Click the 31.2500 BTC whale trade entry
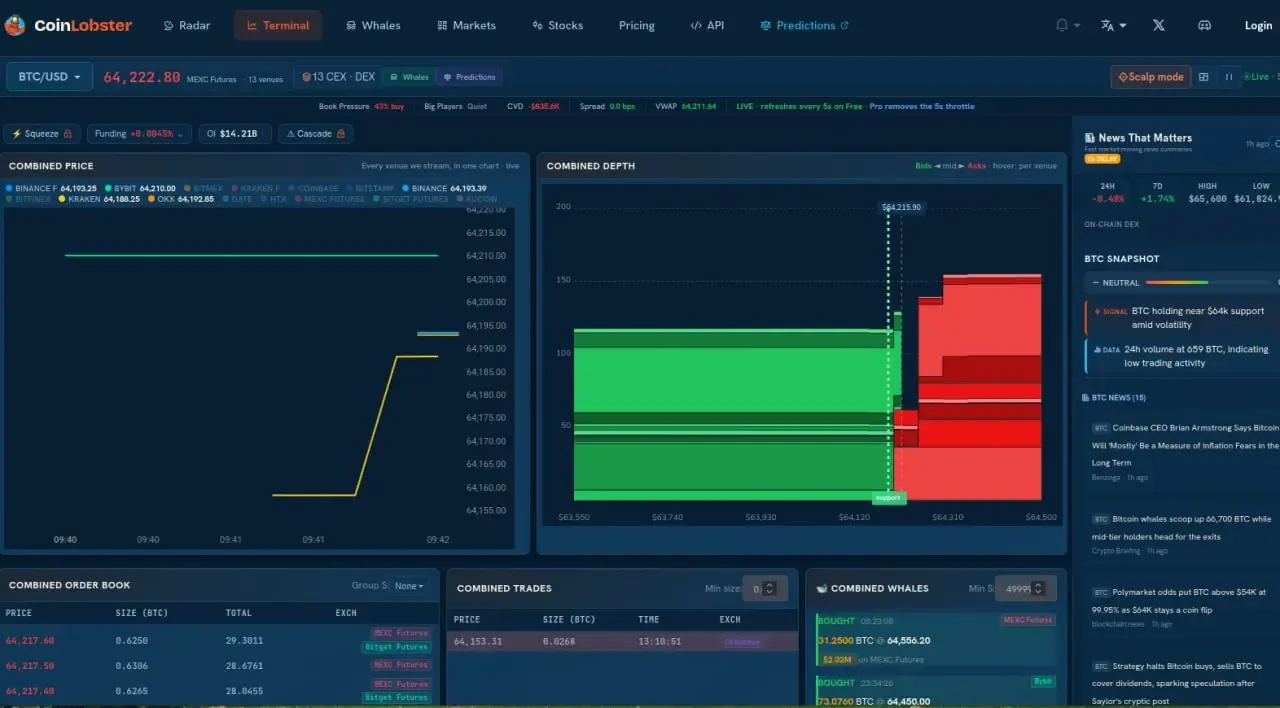1280x708 pixels. click(936, 639)
